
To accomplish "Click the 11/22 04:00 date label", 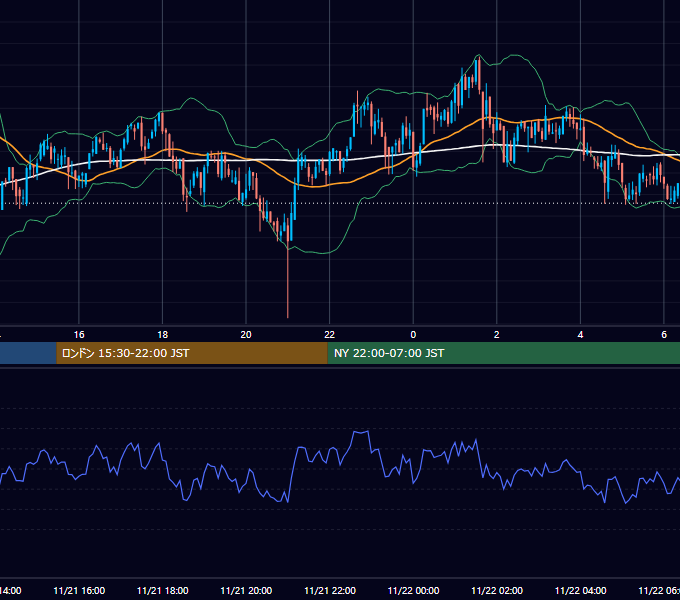I will tap(581, 590).
